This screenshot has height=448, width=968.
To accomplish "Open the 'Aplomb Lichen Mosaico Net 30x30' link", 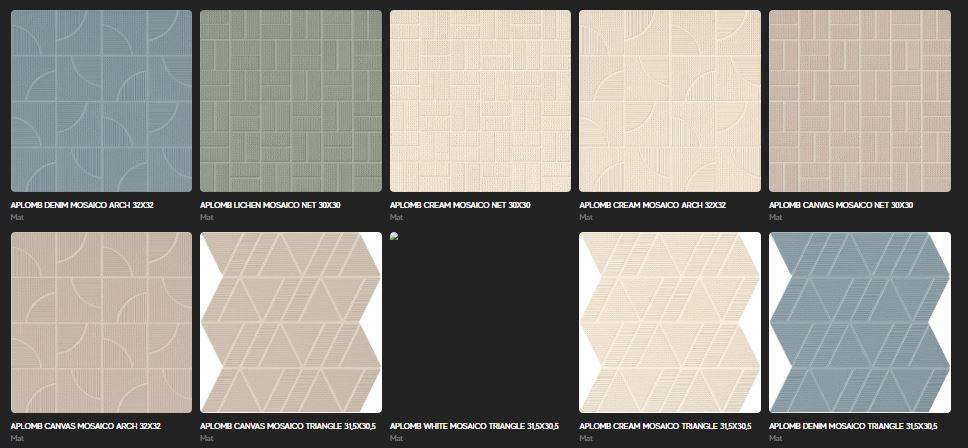I will pos(270,205).
